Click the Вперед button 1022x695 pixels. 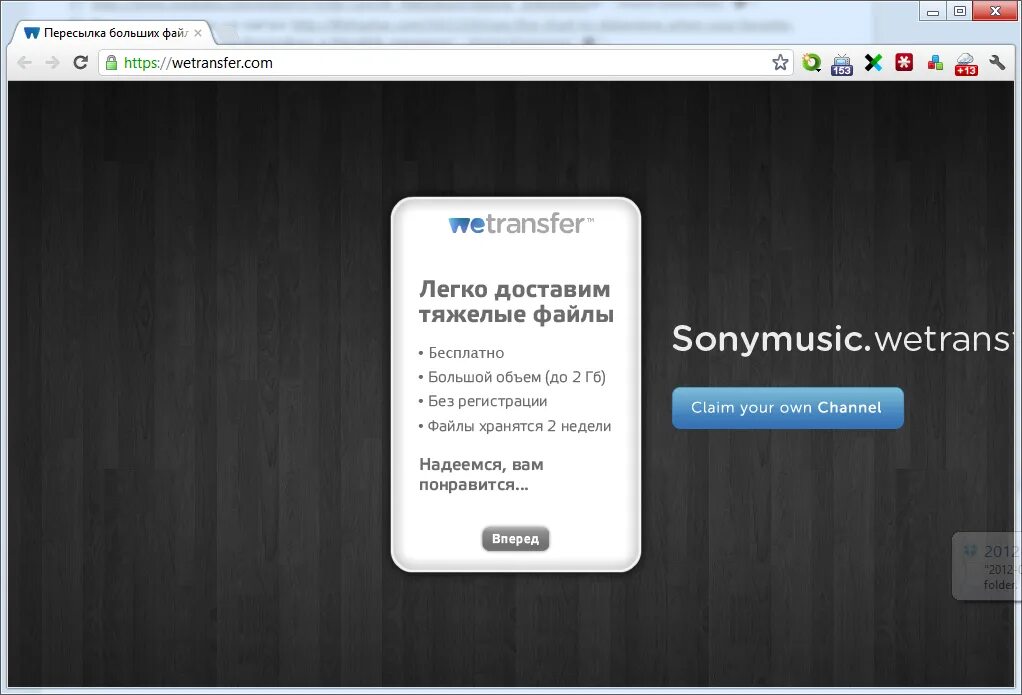[516, 539]
